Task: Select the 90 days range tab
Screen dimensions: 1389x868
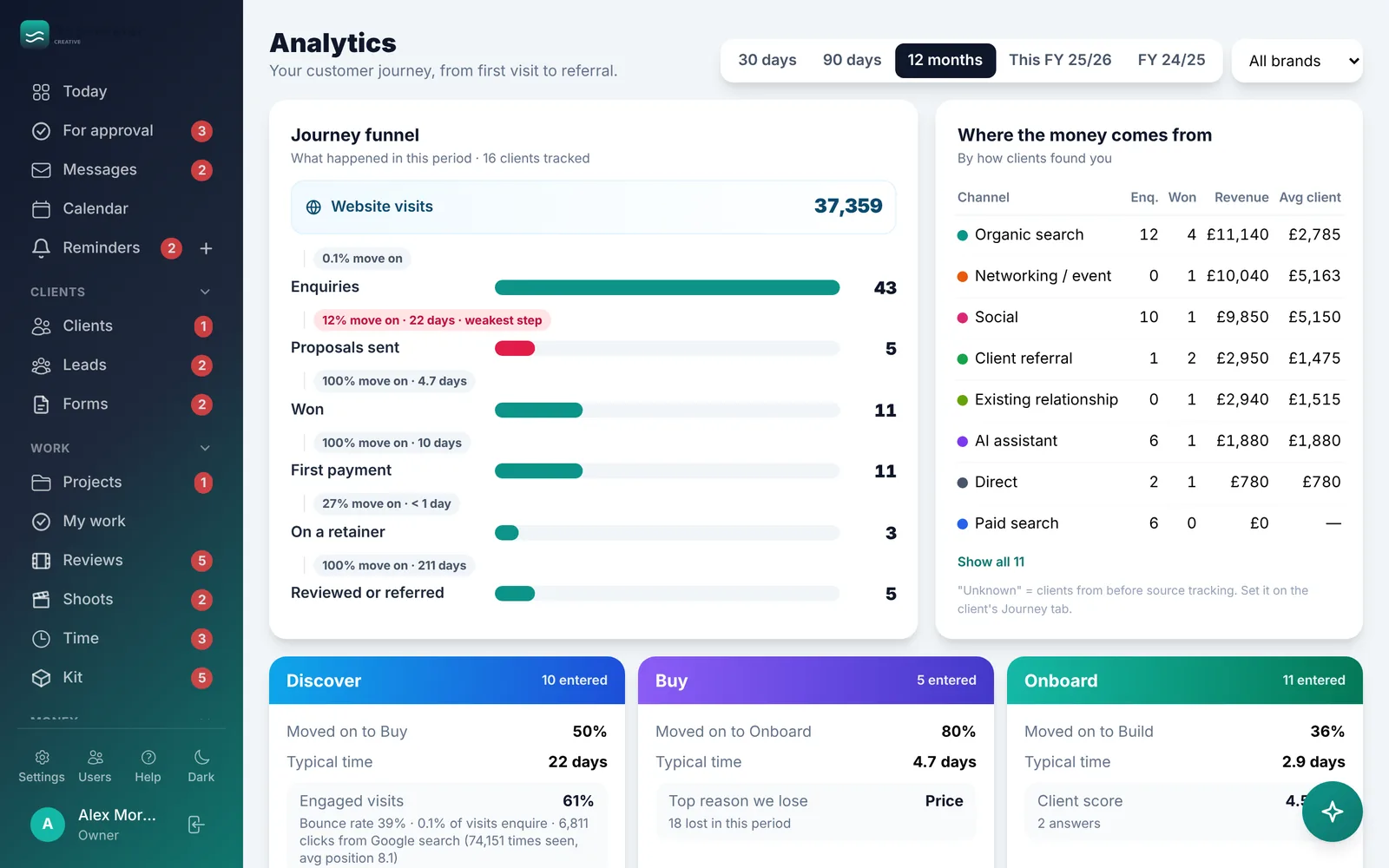Action: (852, 60)
